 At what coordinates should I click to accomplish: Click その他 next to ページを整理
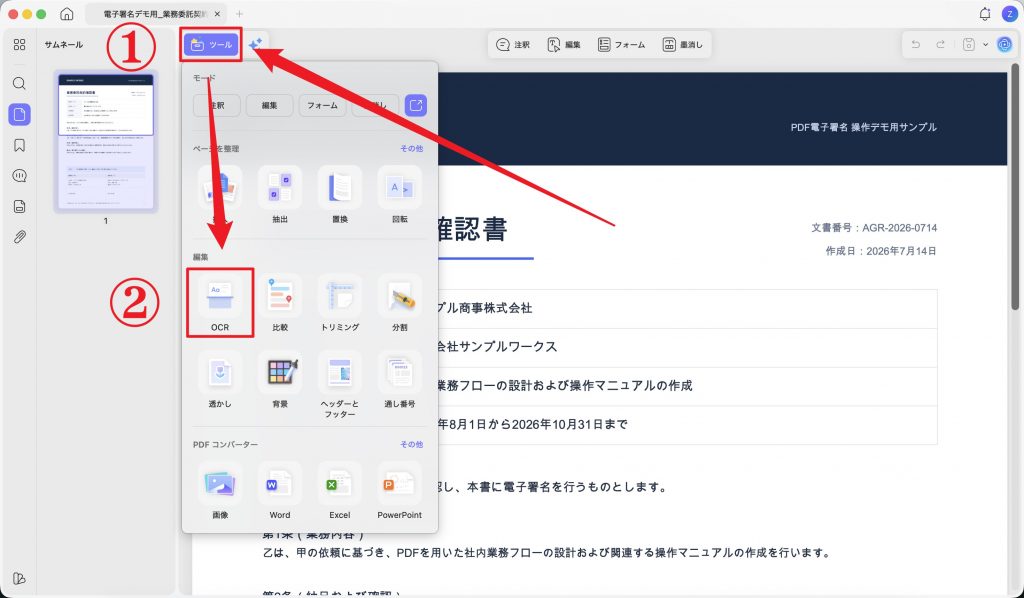[411, 149]
